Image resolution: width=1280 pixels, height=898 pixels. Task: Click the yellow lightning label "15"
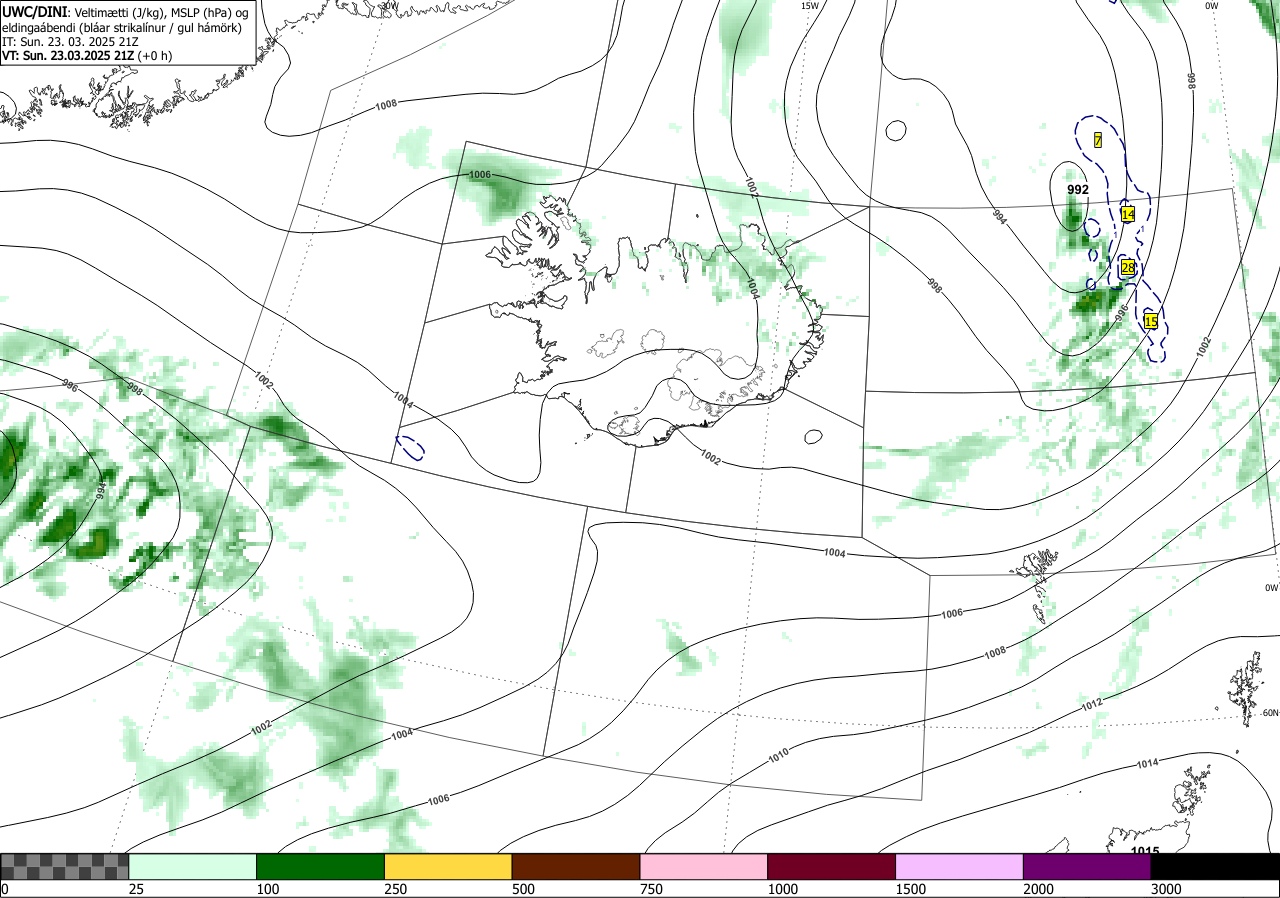tap(1151, 321)
